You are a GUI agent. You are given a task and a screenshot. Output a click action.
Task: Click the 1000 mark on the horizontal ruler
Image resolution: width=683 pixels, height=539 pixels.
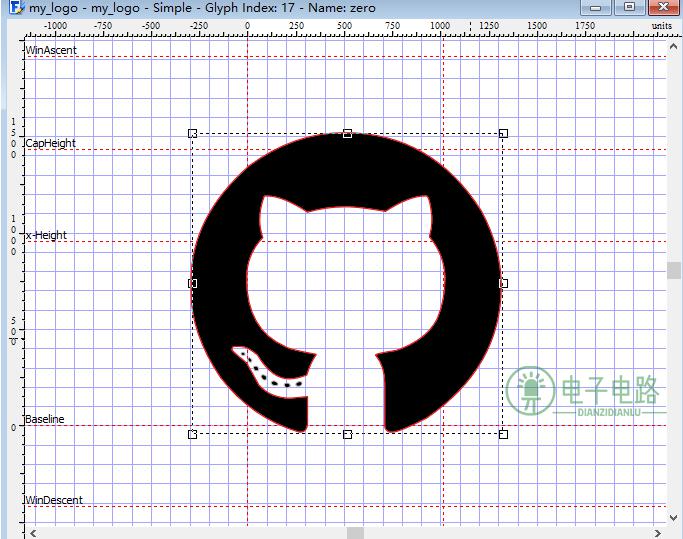pos(440,26)
